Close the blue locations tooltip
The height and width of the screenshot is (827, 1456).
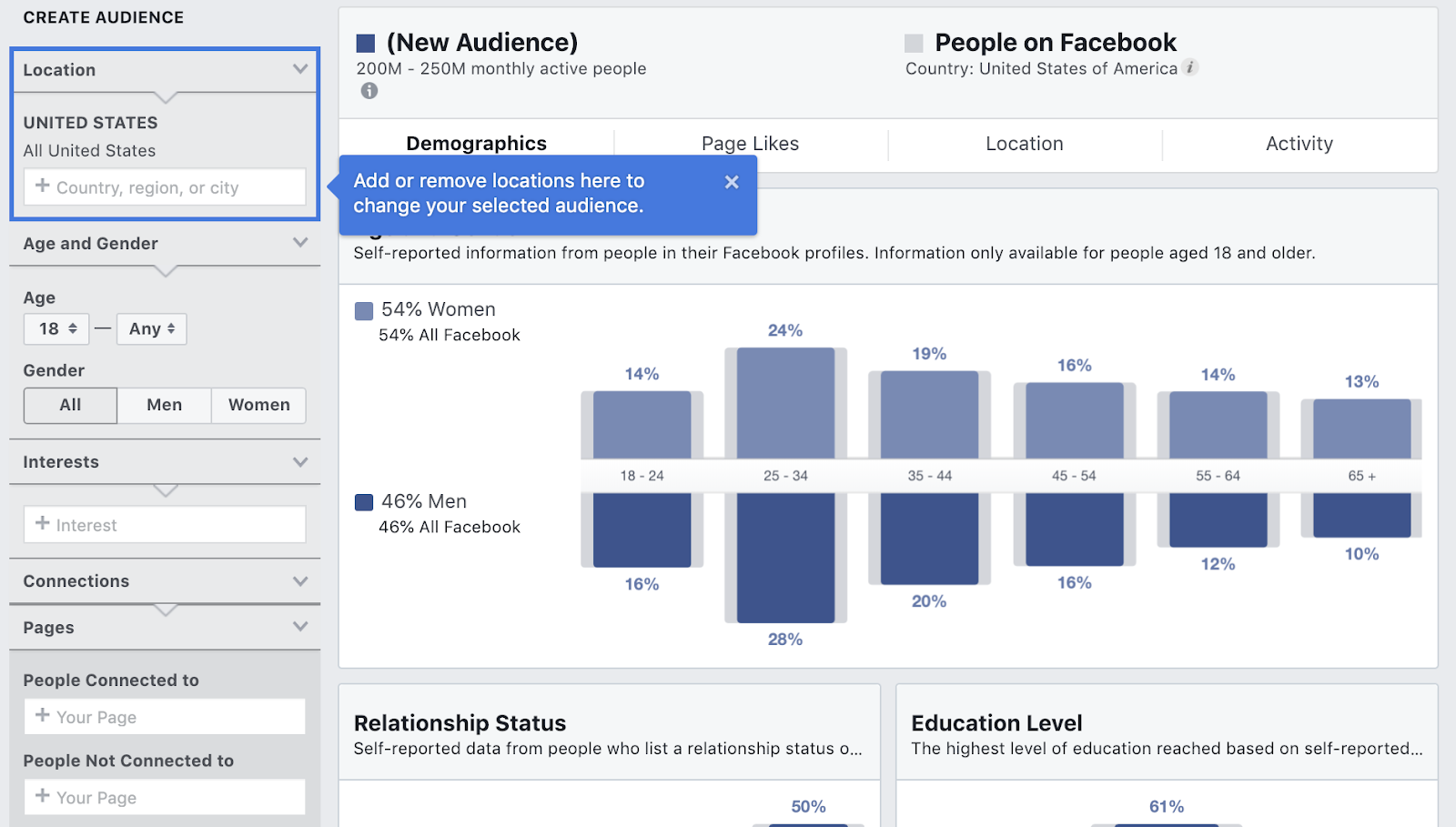[732, 182]
